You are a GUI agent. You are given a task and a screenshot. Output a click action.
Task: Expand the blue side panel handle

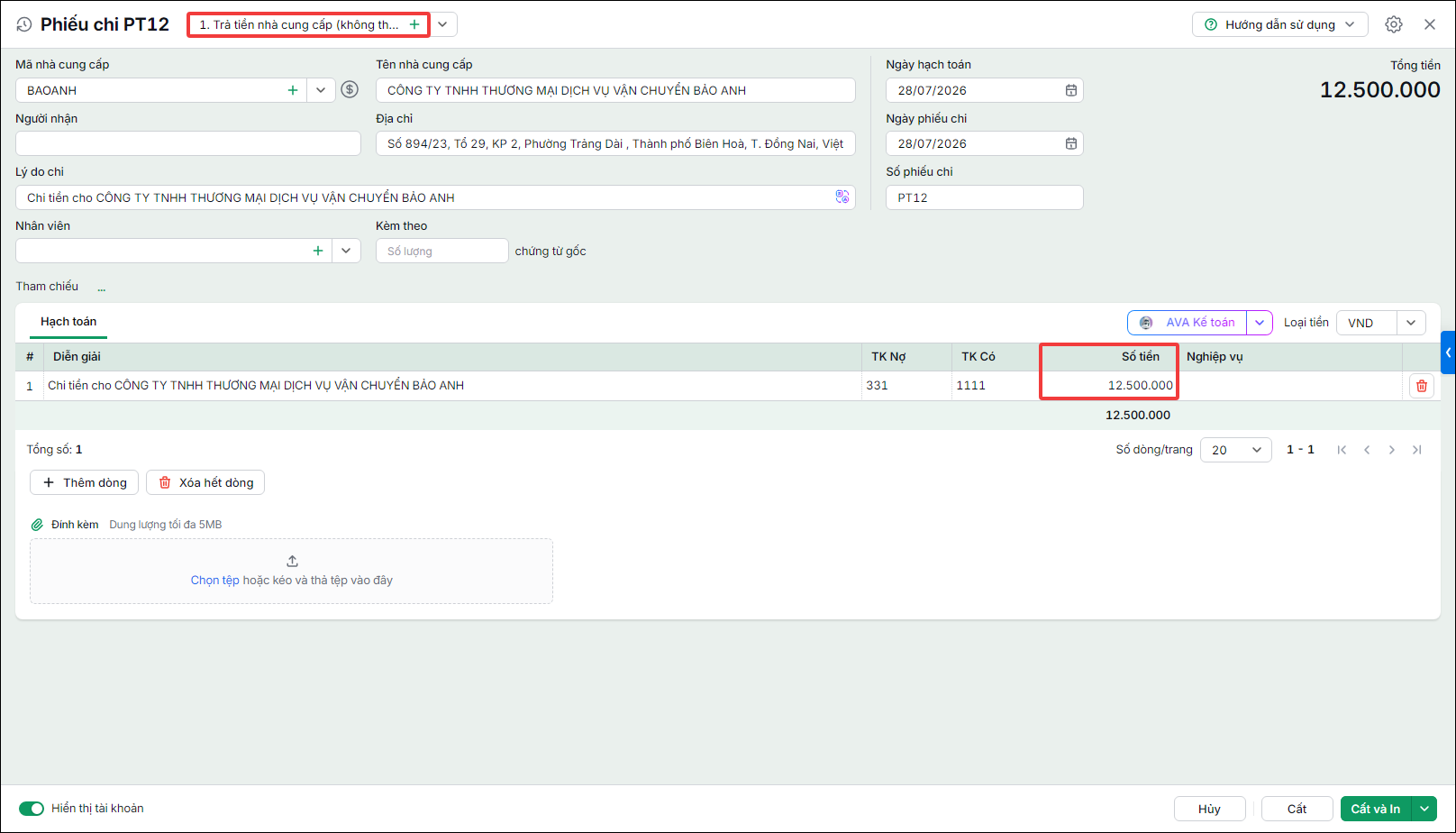[x=1449, y=352]
